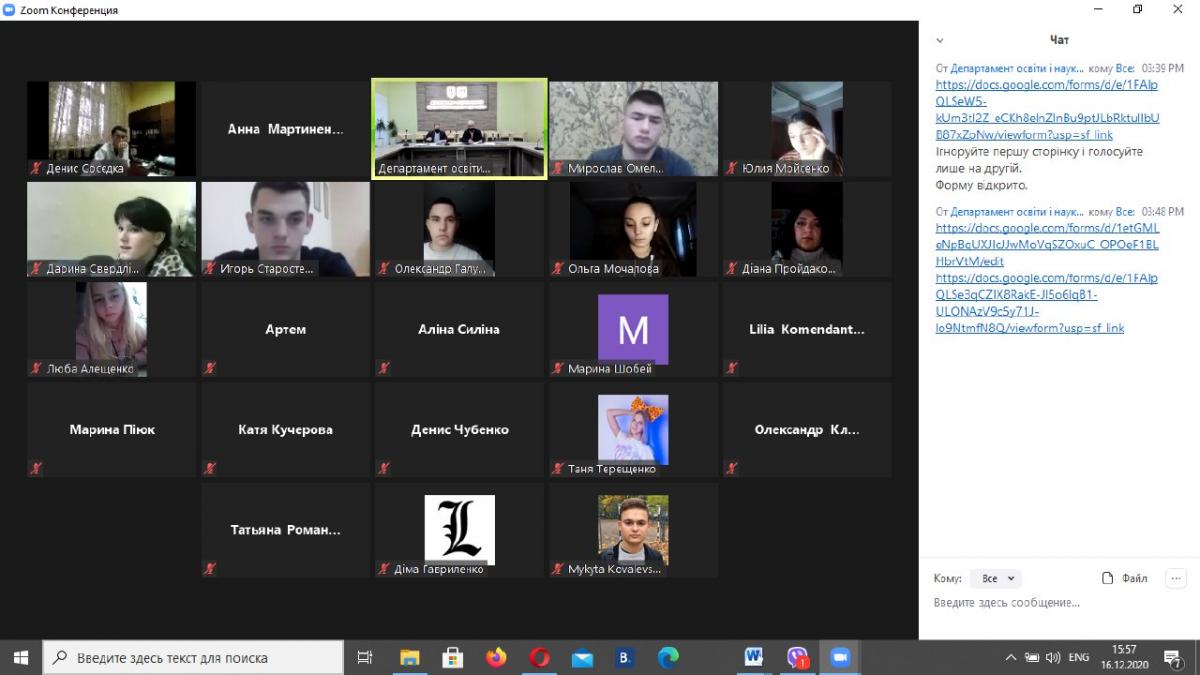Open Microsoft Store from the taskbar
The image size is (1200, 675).
453,657
